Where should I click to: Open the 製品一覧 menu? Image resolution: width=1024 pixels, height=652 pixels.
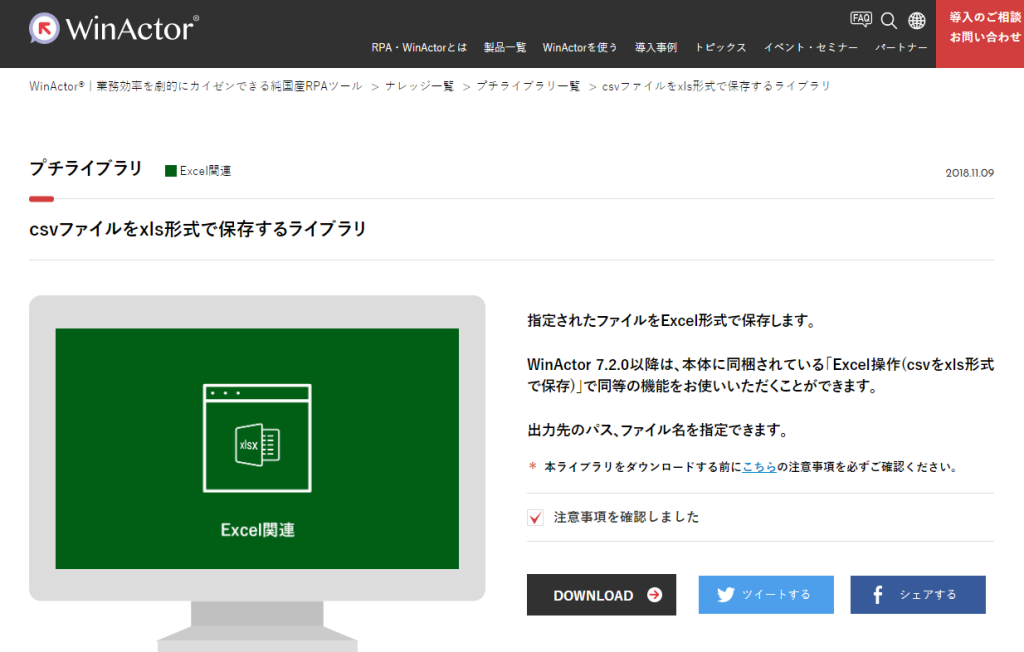click(x=504, y=48)
